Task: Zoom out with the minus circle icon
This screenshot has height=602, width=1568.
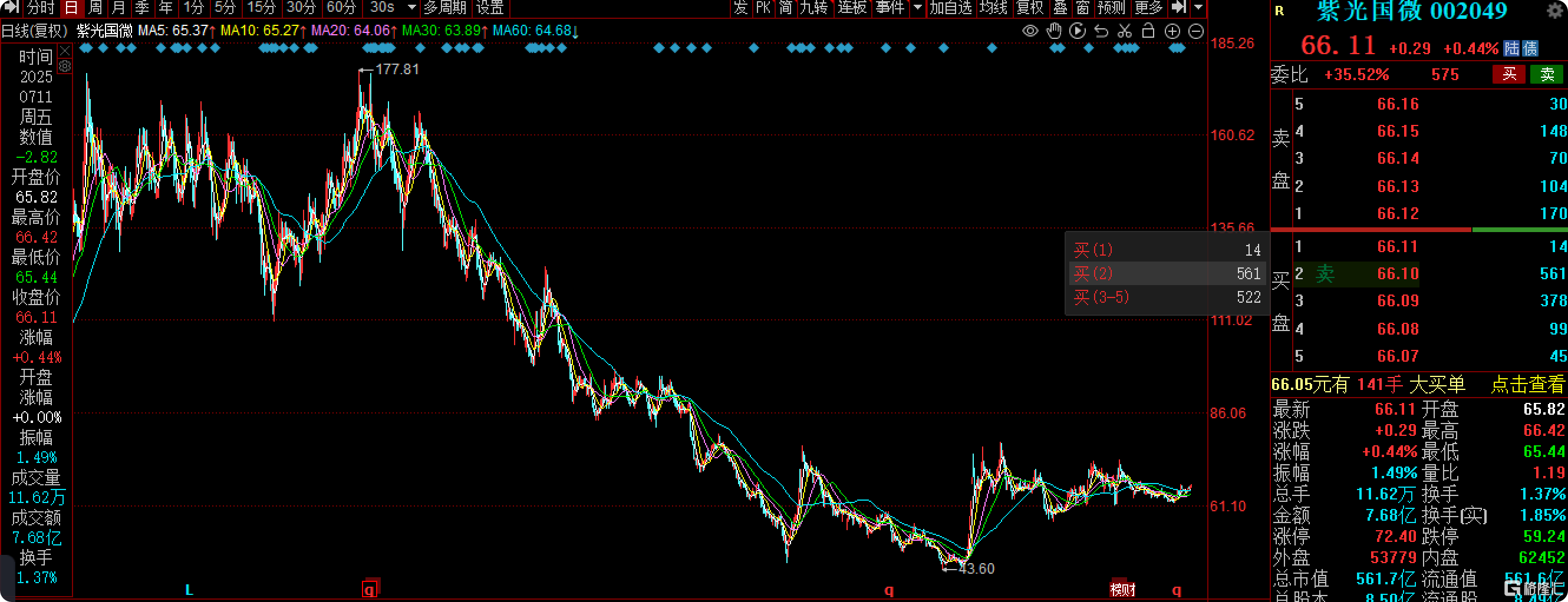Action: [x=1195, y=31]
